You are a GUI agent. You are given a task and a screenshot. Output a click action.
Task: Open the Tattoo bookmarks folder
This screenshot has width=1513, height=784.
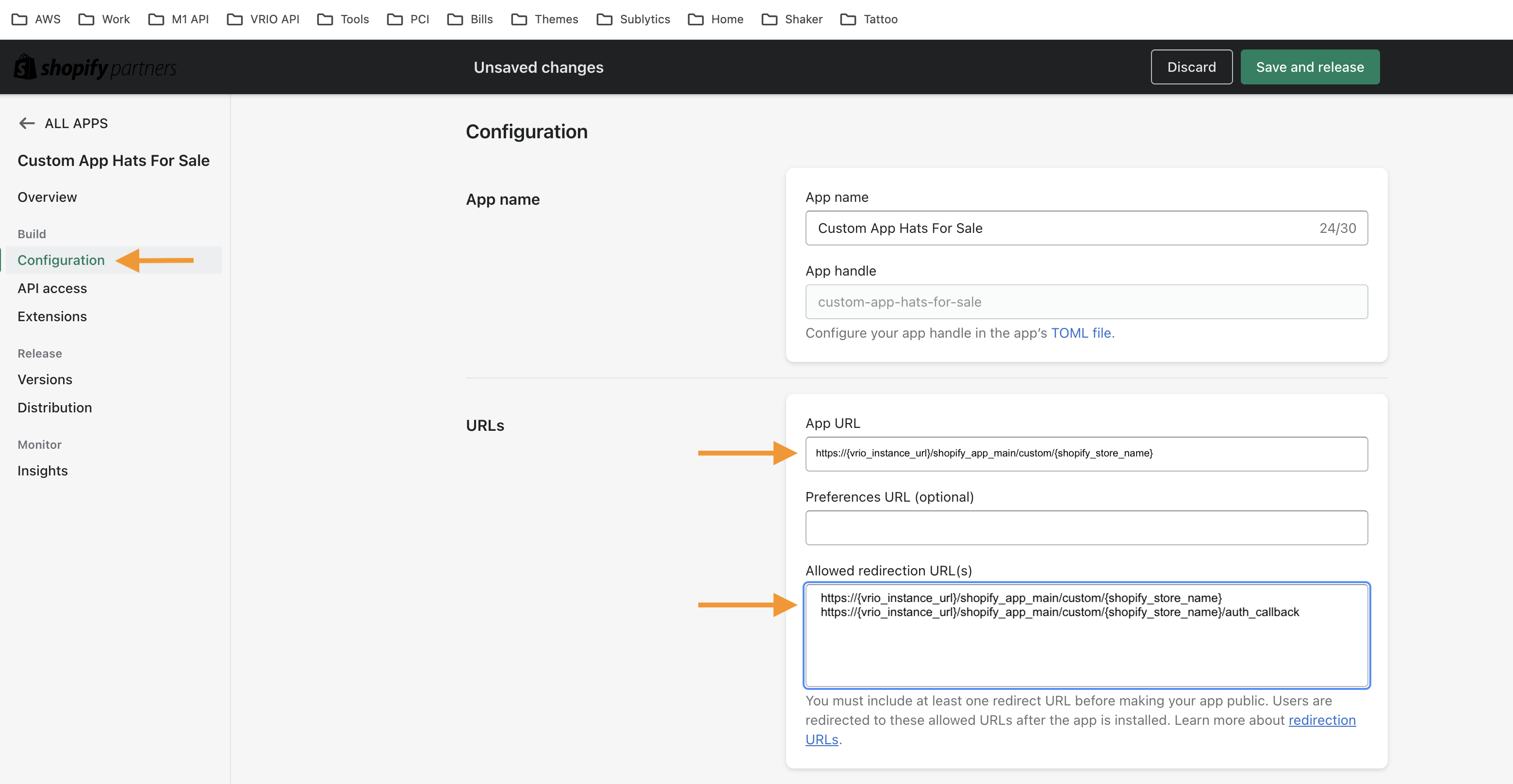pyautogui.click(x=869, y=19)
